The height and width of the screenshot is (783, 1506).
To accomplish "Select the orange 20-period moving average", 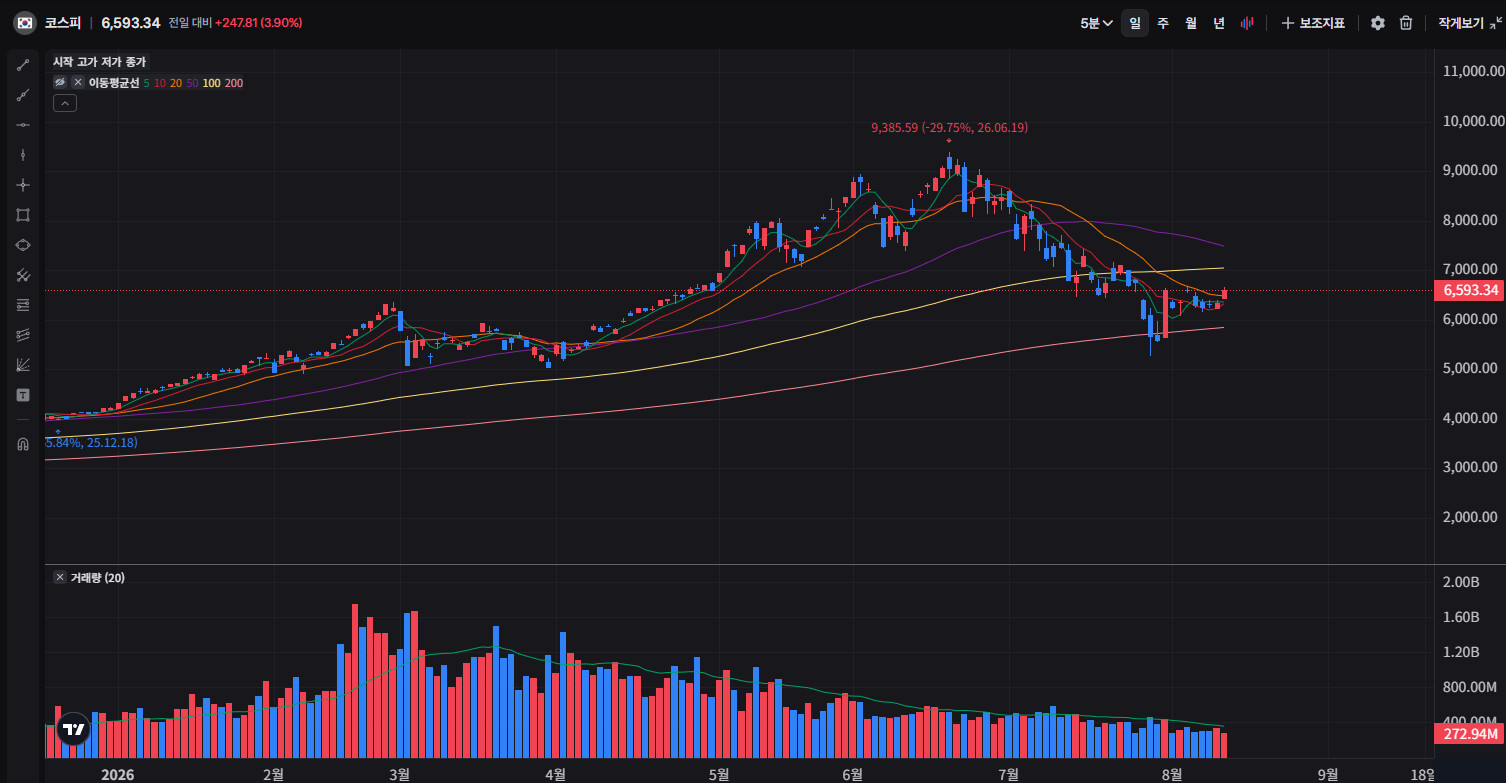I will click(176, 83).
